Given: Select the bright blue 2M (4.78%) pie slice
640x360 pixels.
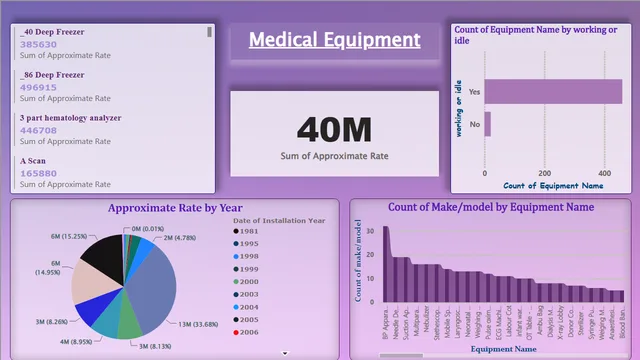Looking at the screenshot, I should (143, 253).
